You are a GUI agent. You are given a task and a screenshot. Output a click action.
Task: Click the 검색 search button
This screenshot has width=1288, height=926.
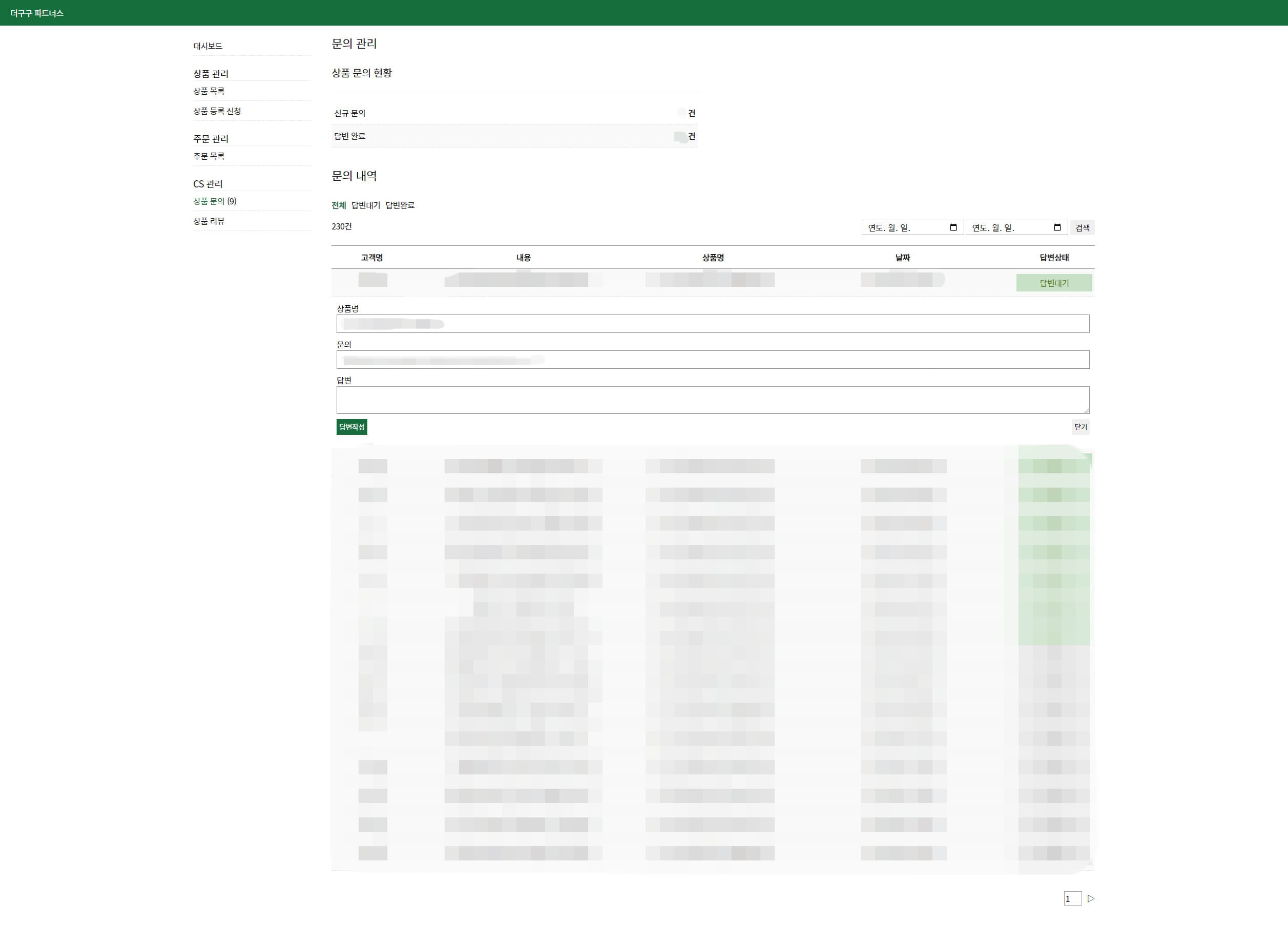1082,228
